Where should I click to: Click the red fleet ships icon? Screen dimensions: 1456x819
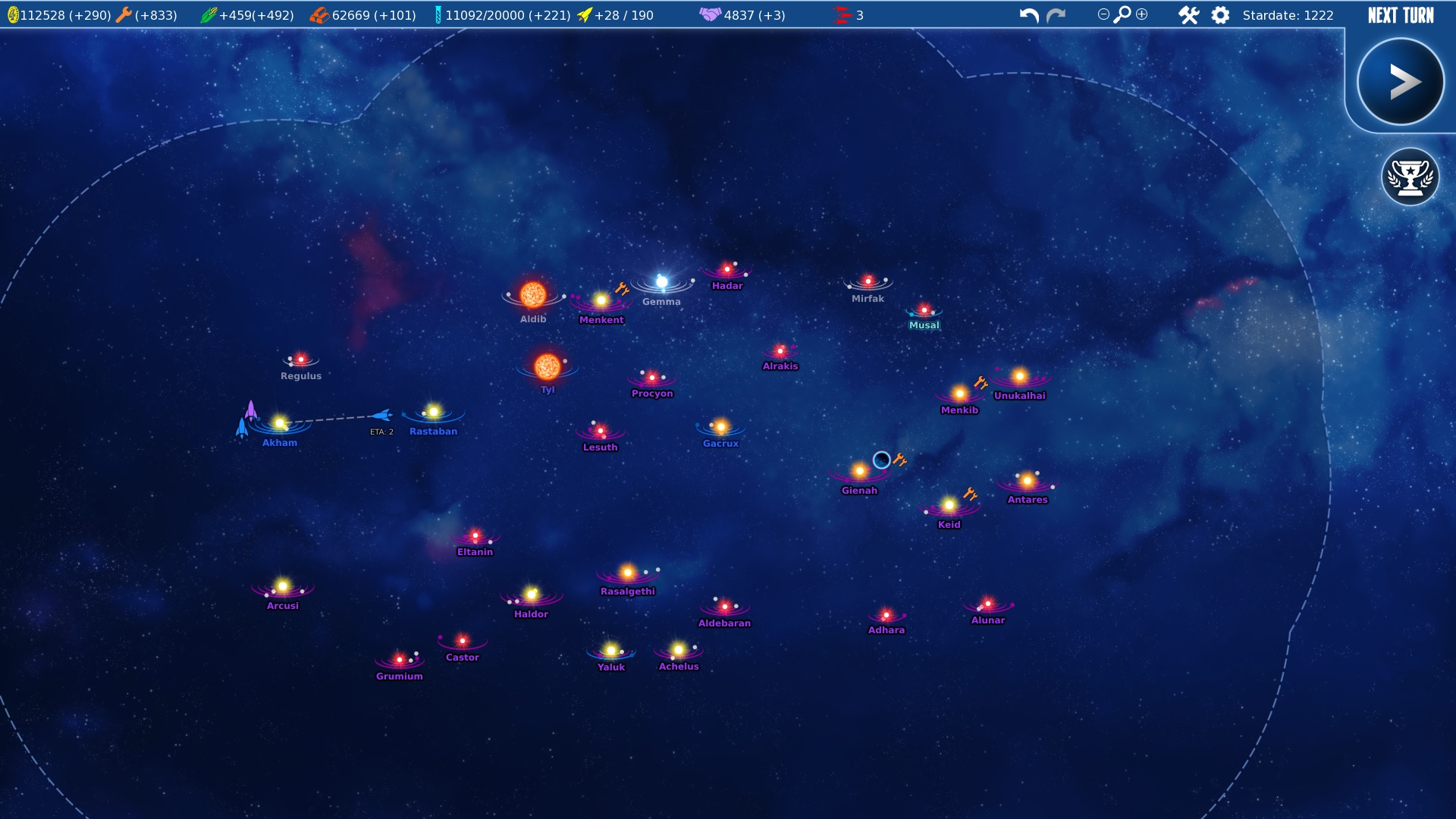click(842, 15)
